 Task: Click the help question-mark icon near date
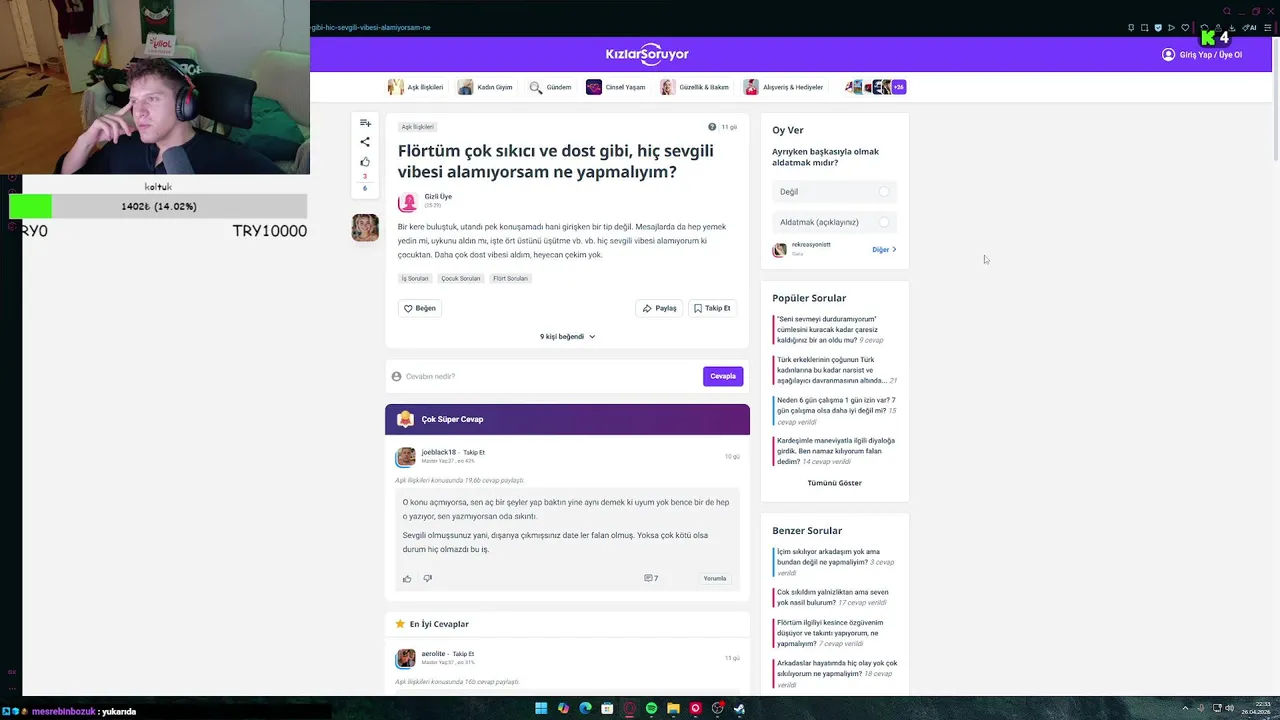point(712,127)
